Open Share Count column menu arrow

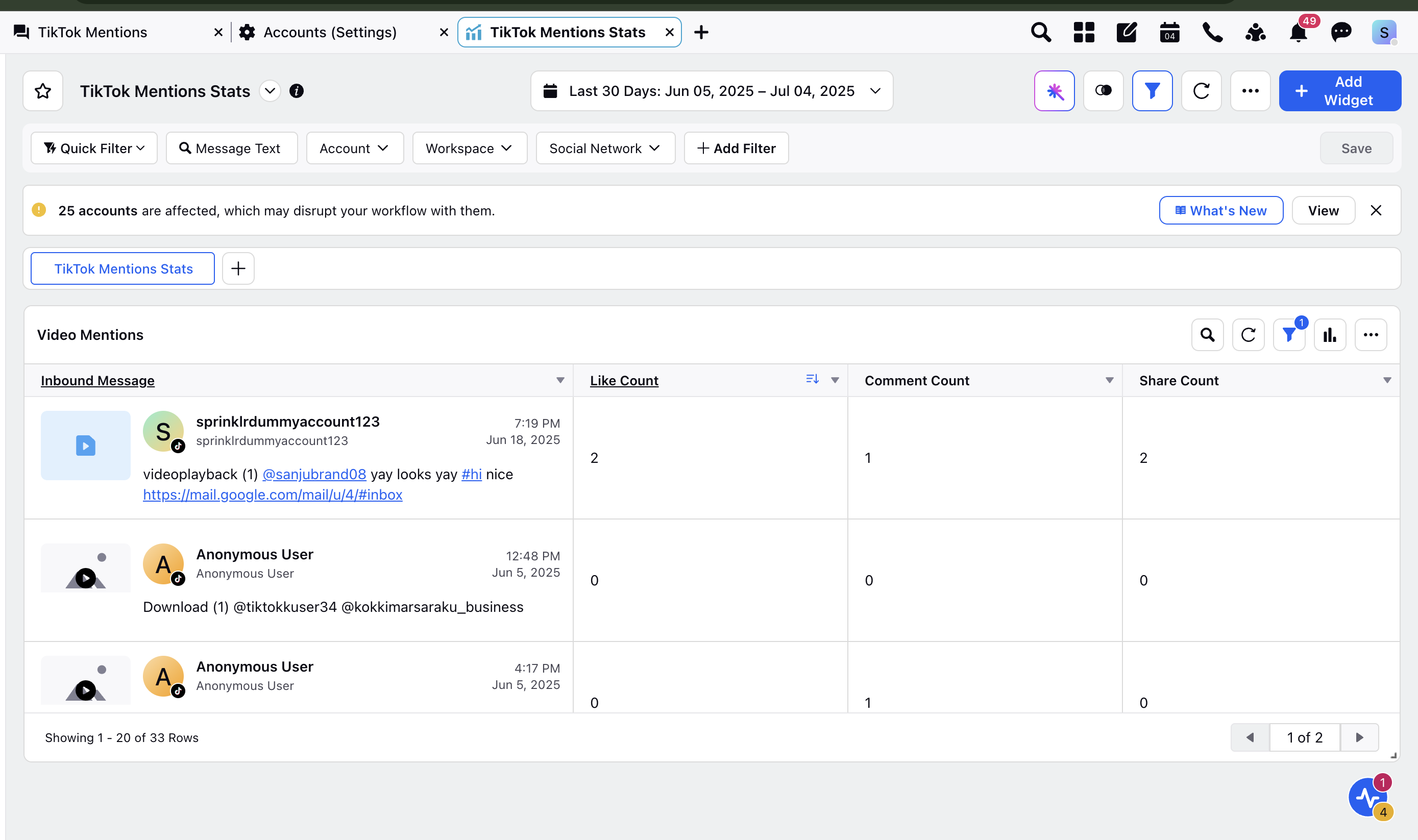(x=1387, y=380)
